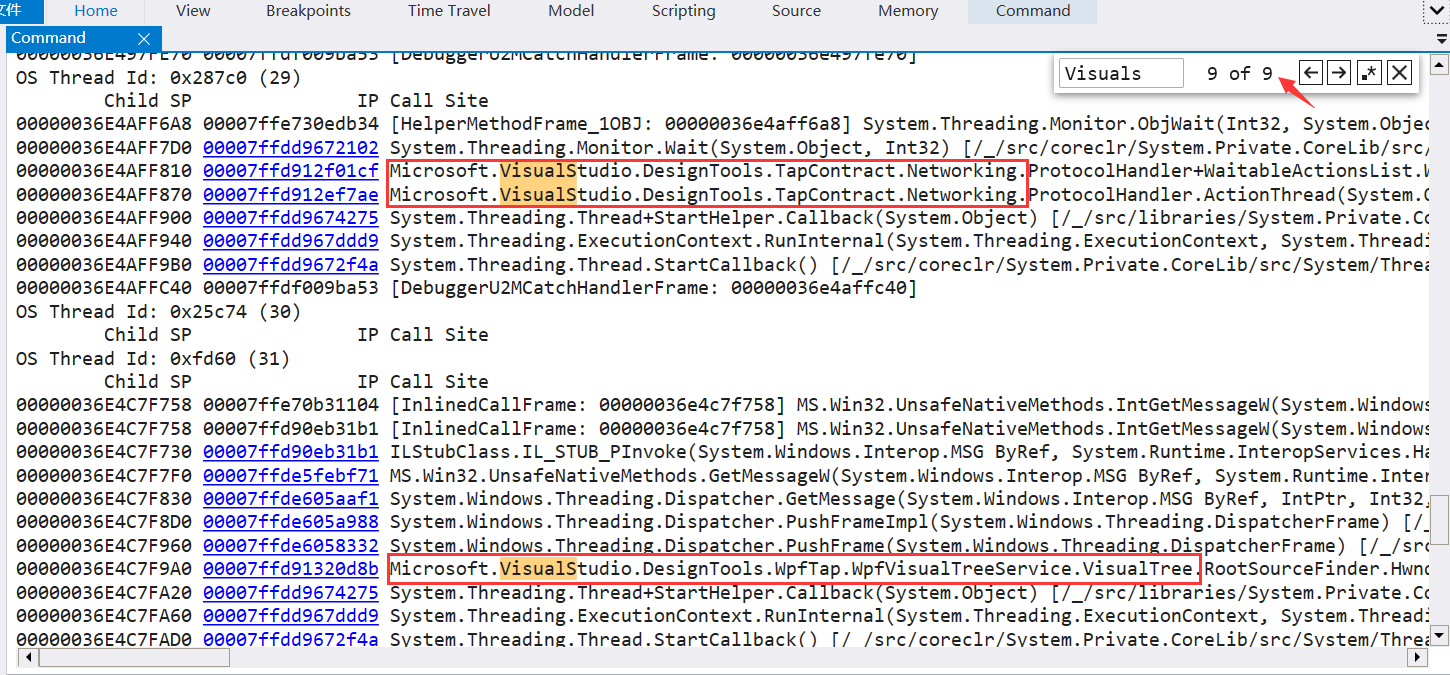Open IP link 00007ffdd9672102
Image resolution: width=1450 pixels, height=675 pixels.
291,148
